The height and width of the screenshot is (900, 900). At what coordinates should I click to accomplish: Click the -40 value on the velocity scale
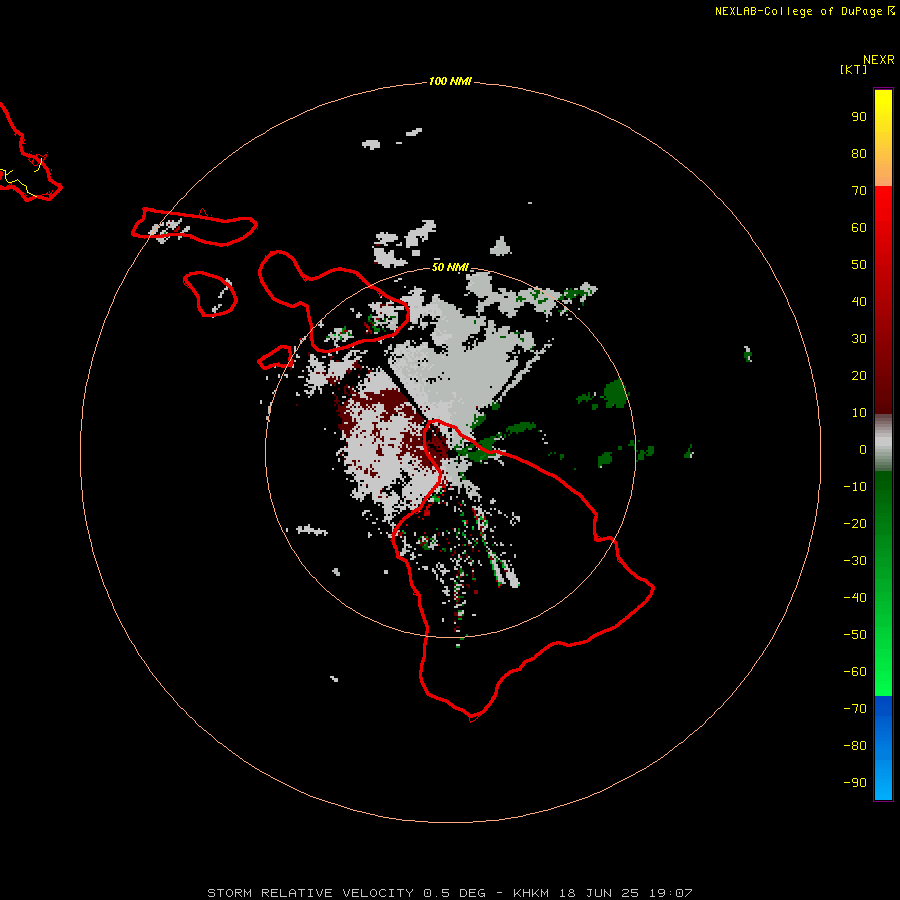(x=855, y=598)
